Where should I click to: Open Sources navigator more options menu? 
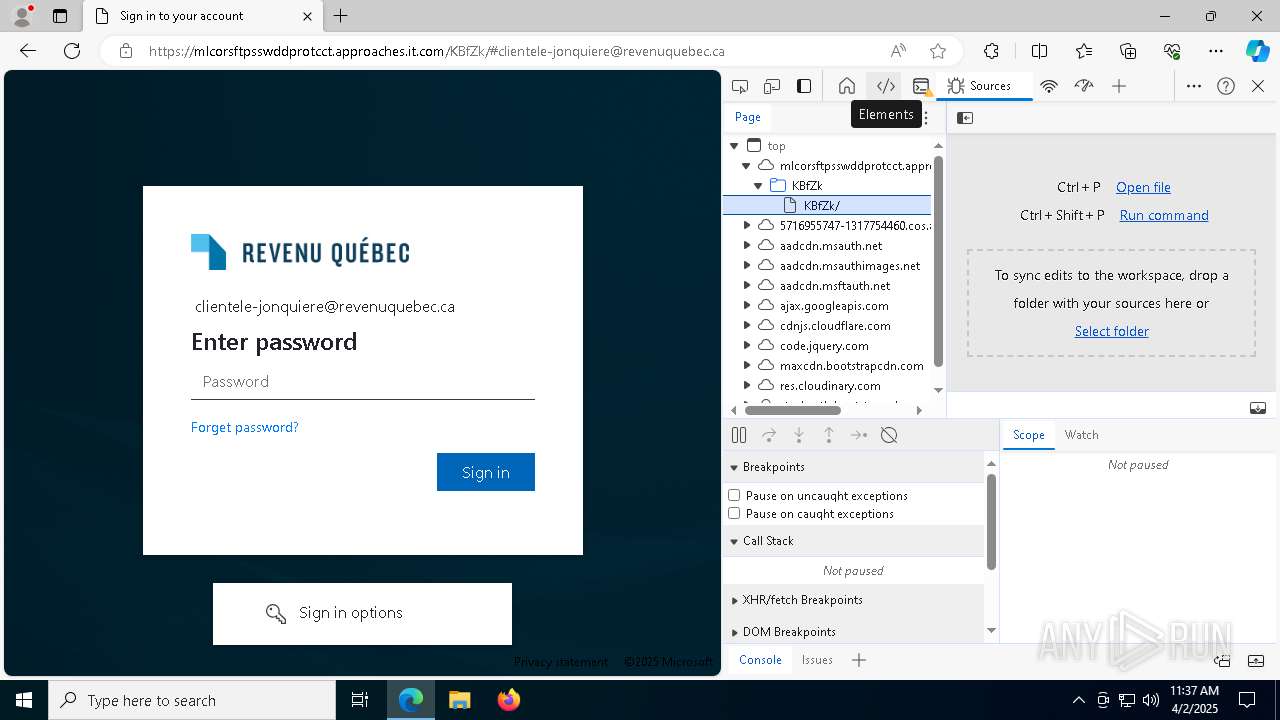926,118
